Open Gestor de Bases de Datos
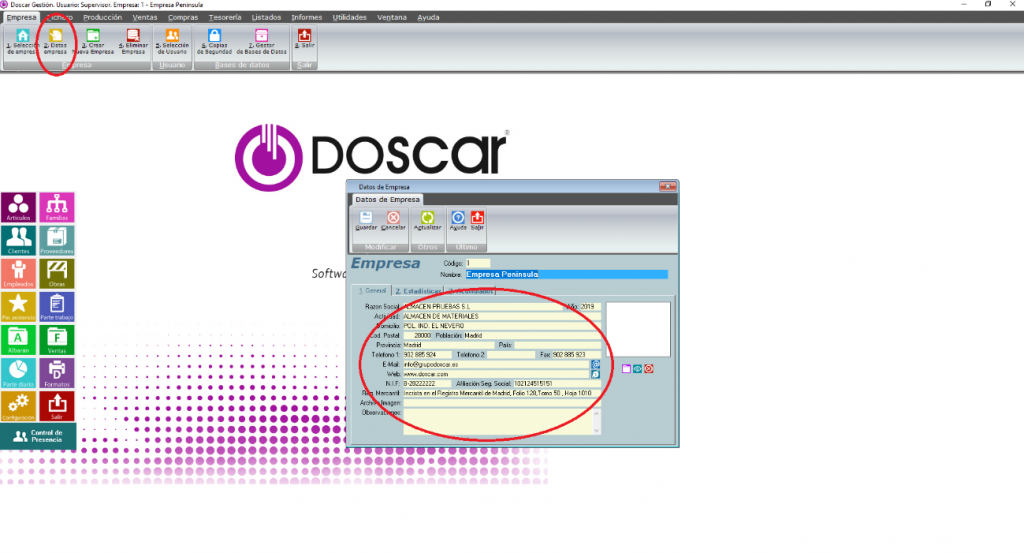The image size is (1024, 553). click(261, 42)
